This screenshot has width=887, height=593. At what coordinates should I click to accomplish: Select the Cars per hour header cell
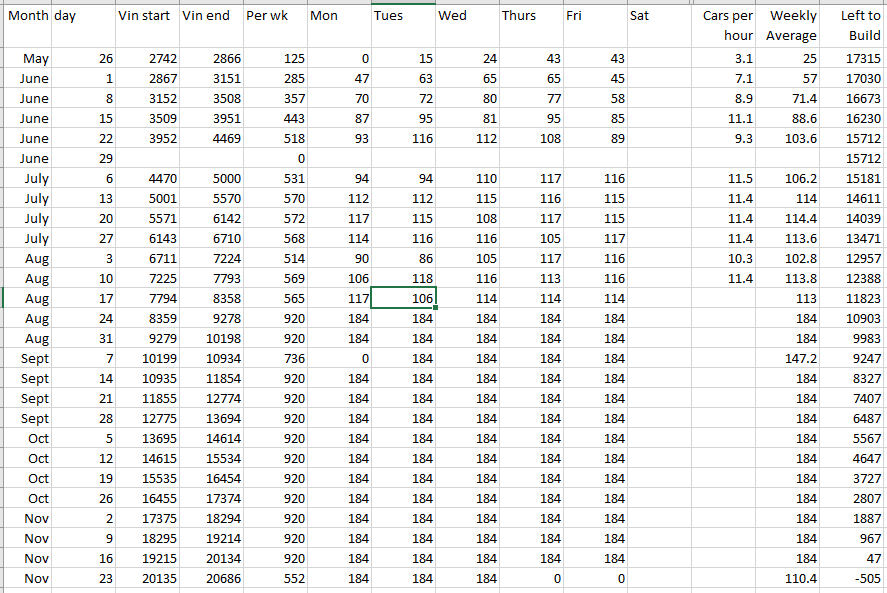[x=726, y=26]
